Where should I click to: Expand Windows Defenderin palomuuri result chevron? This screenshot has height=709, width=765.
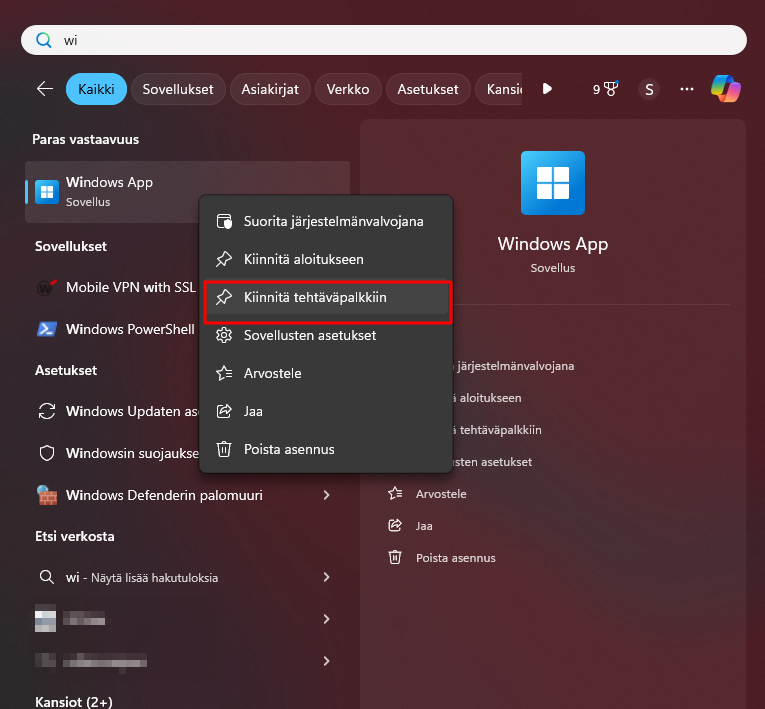coord(326,495)
